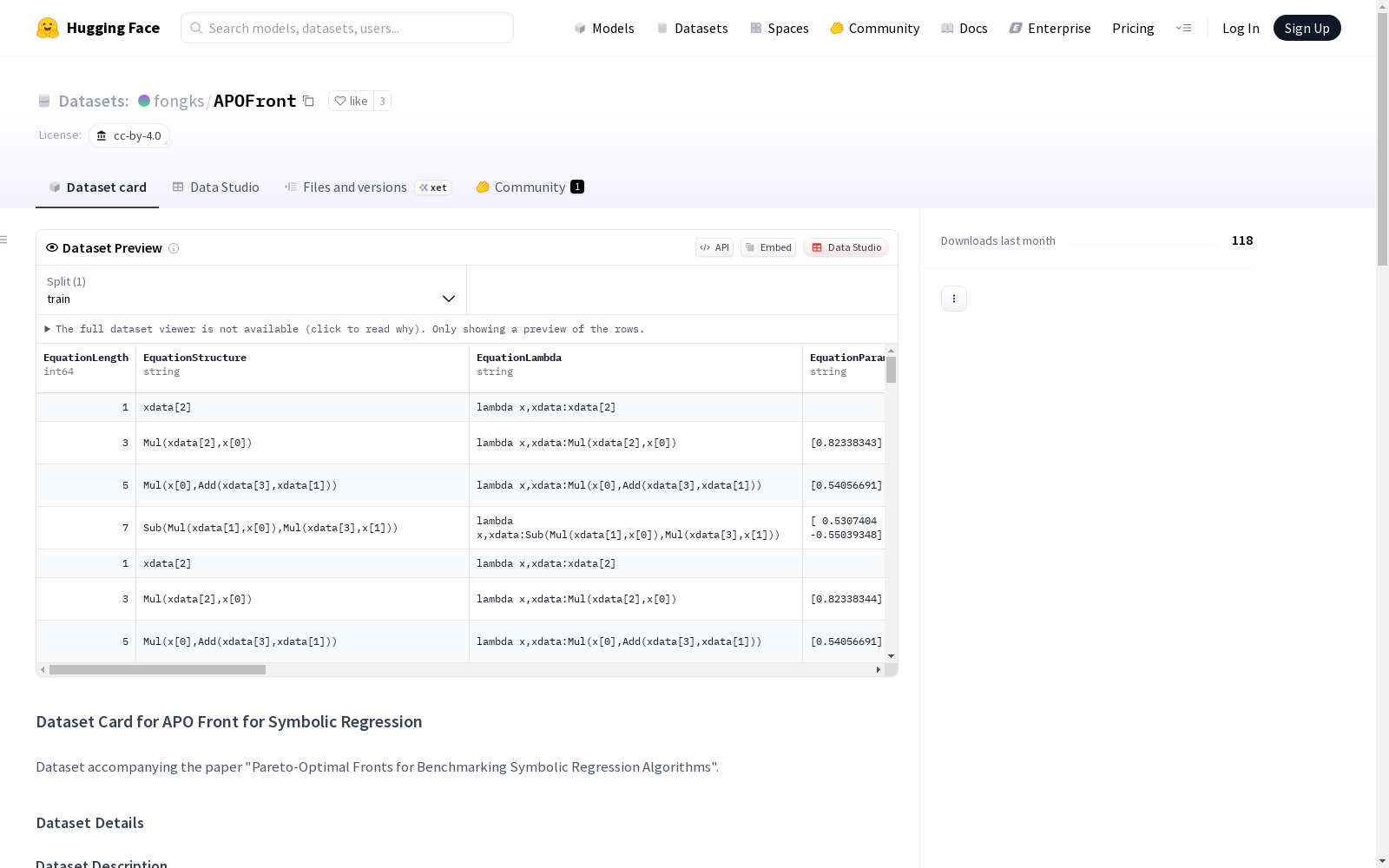
Task: Go to Models in top navigation
Action: [x=604, y=28]
